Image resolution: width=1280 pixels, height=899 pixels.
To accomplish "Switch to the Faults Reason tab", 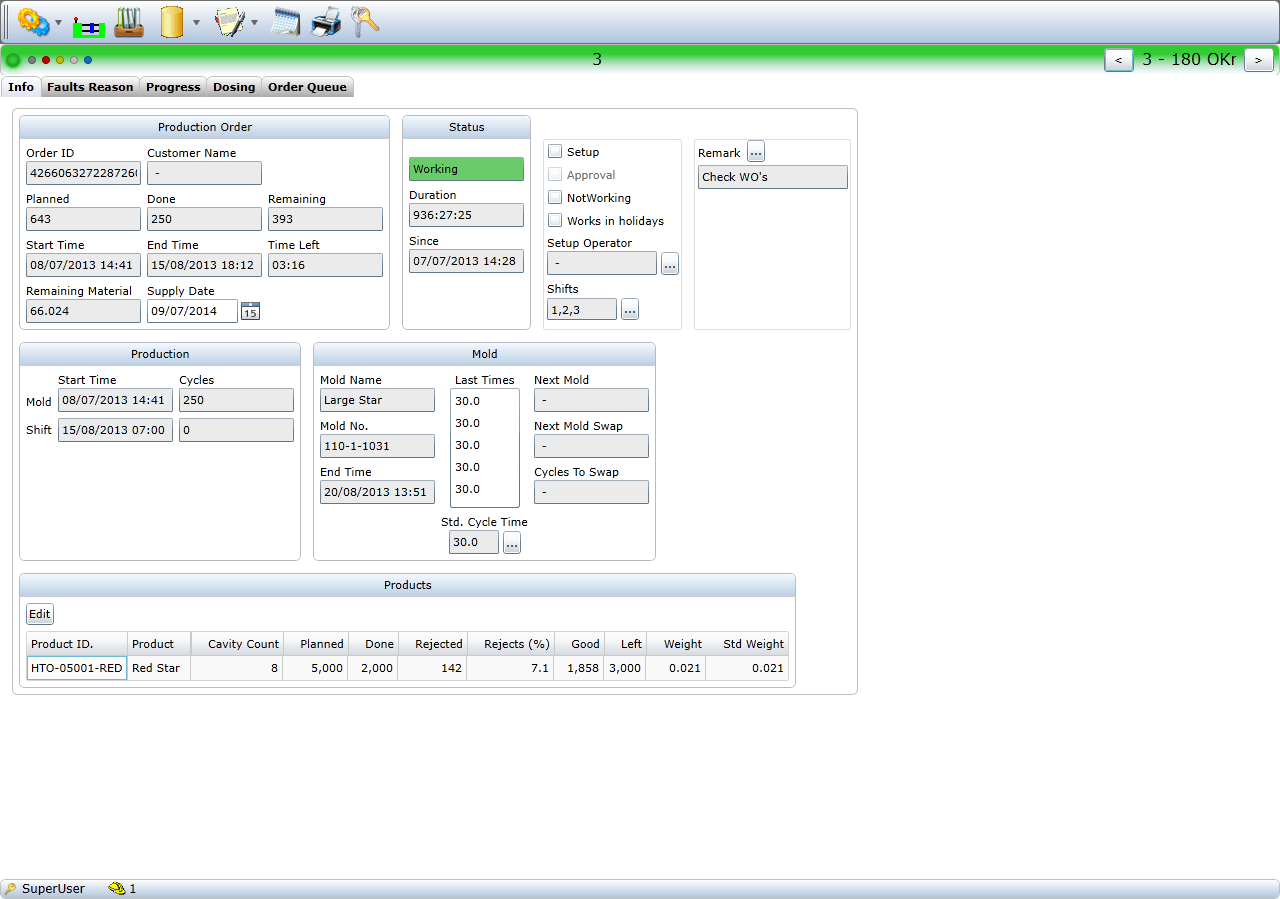I will [90, 87].
